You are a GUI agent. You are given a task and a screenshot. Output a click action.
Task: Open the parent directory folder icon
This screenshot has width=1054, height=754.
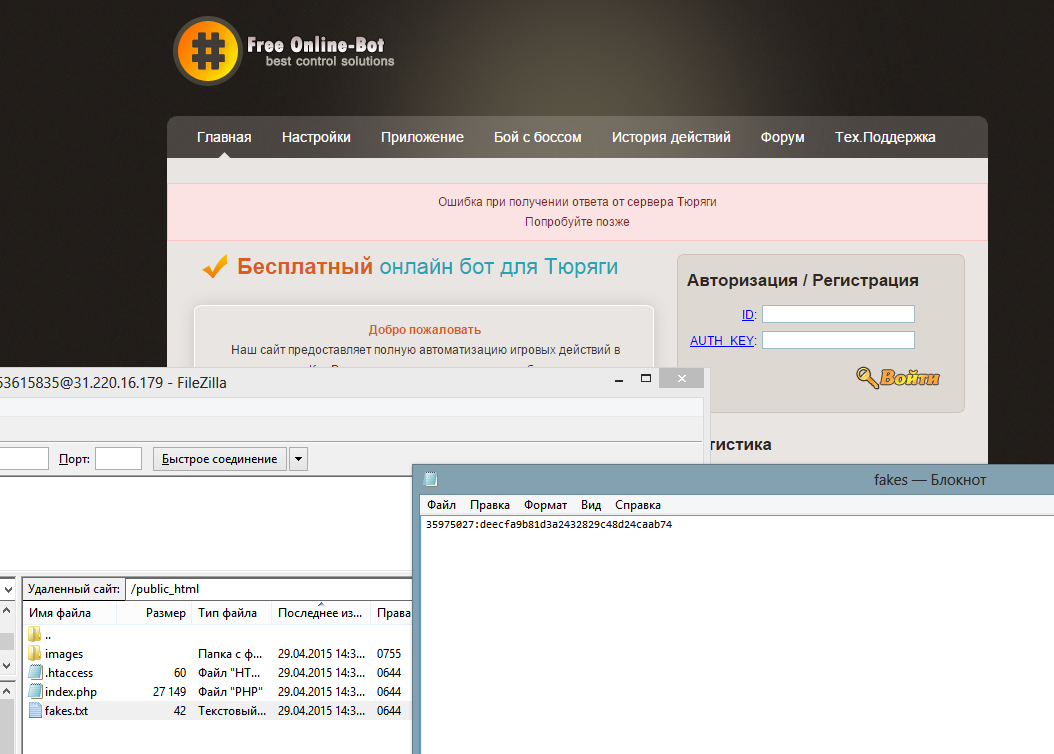pos(35,634)
